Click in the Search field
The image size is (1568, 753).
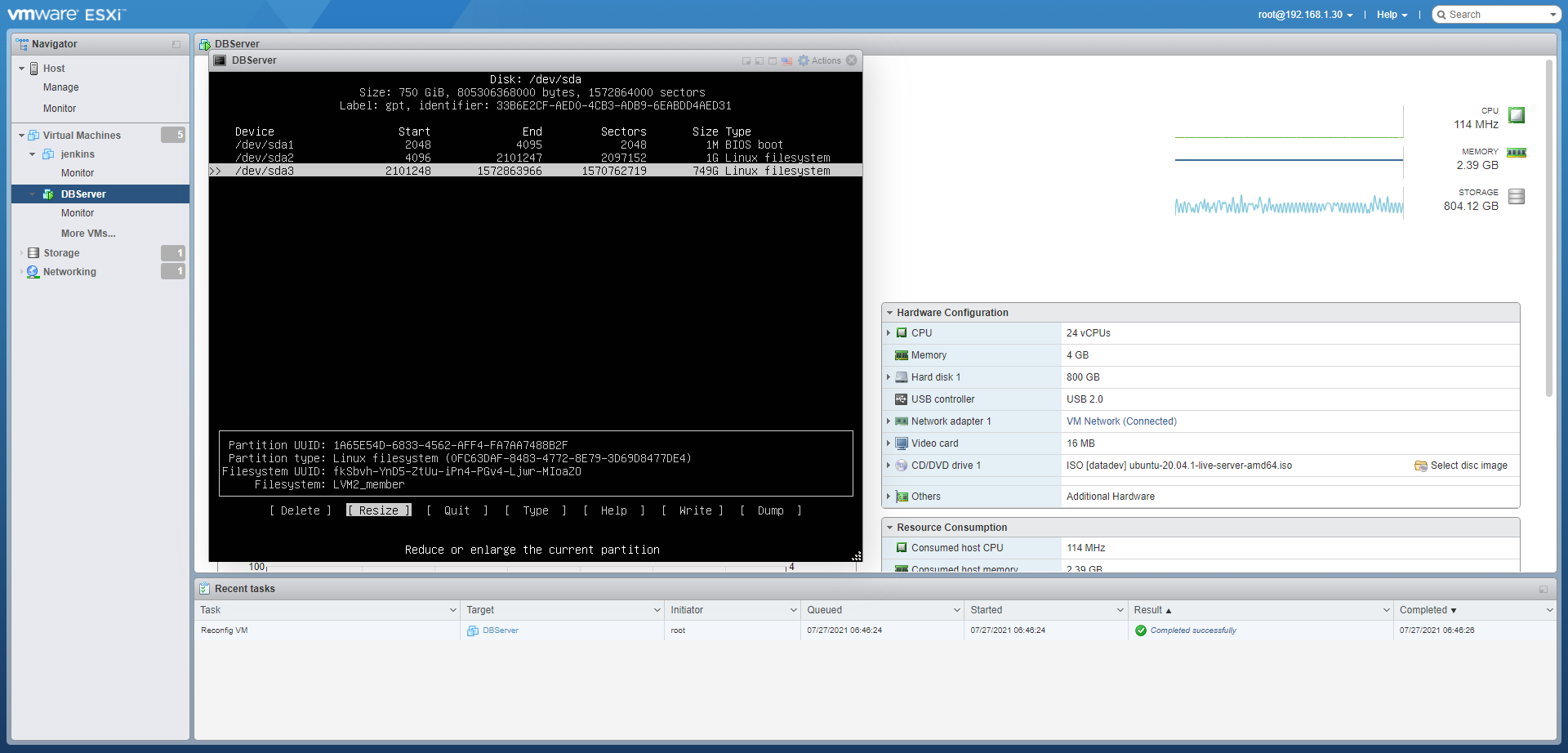coord(1496,15)
